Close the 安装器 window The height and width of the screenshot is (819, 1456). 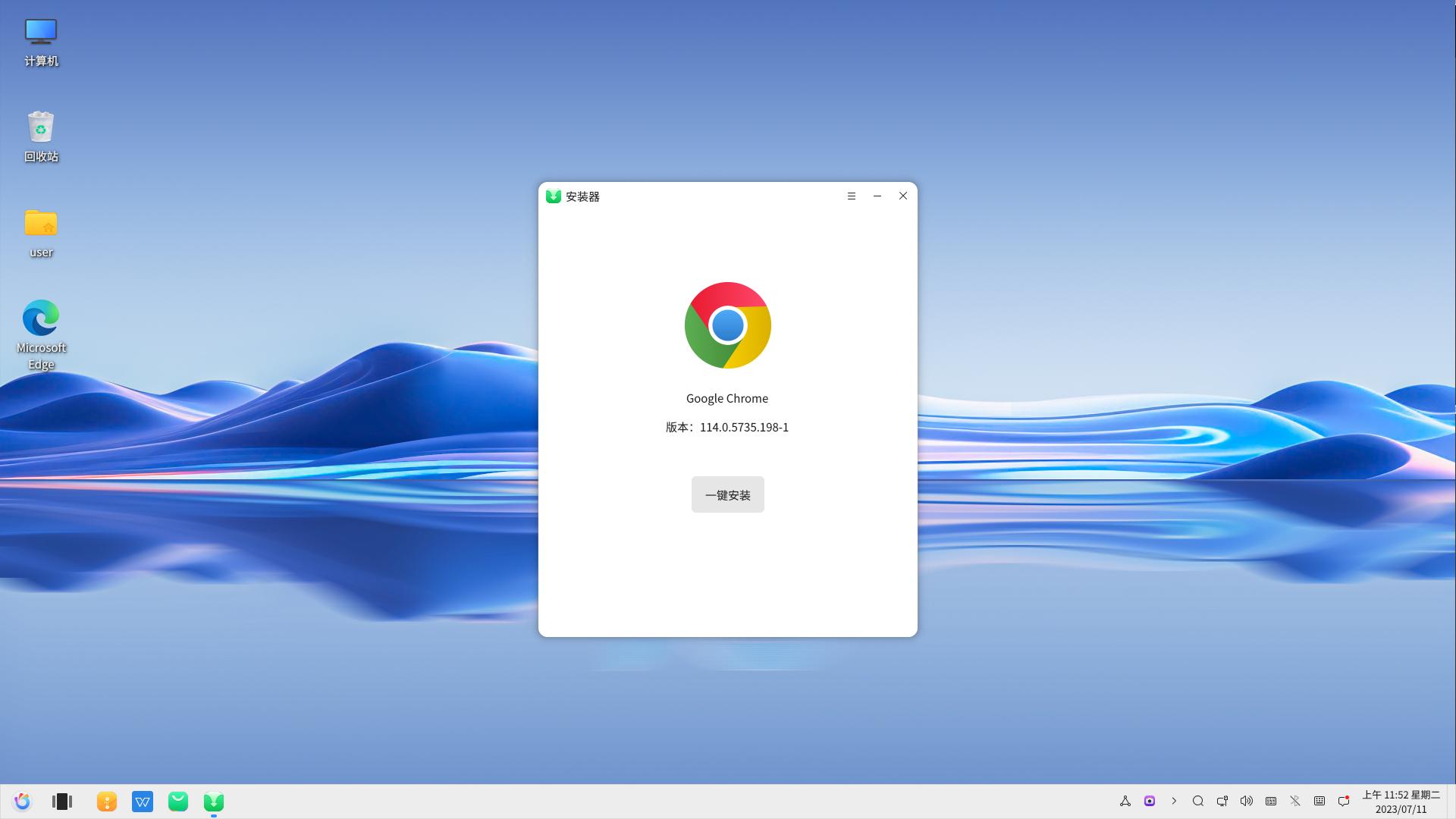tap(903, 196)
